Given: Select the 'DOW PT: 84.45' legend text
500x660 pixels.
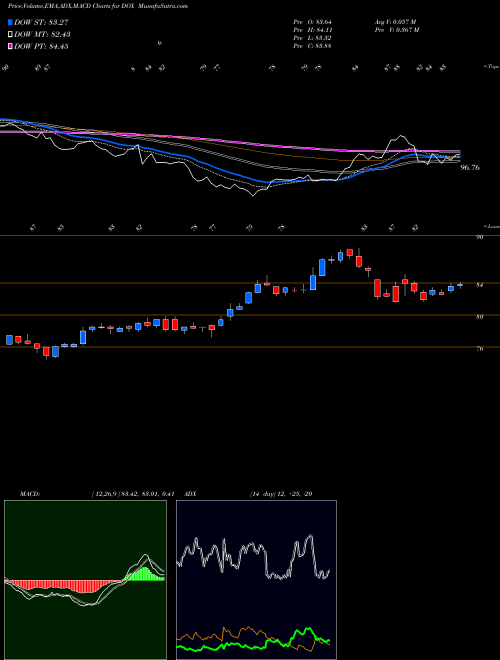Looking at the screenshot, I should [41, 46].
